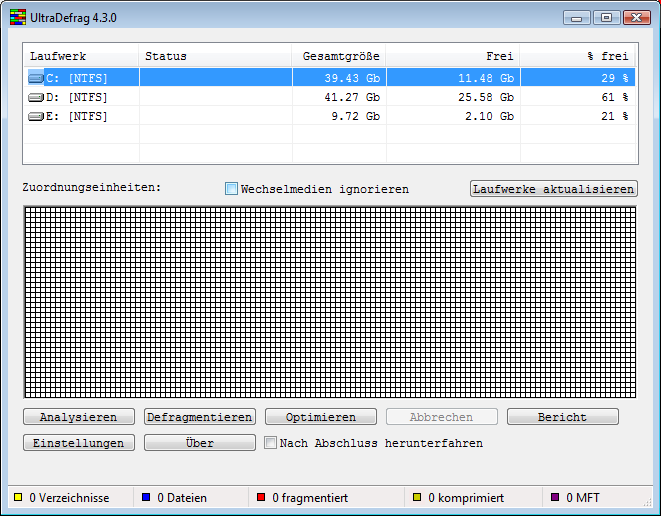Sort by Gesamtgröße column header
This screenshot has height=516, width=661.
339,56
